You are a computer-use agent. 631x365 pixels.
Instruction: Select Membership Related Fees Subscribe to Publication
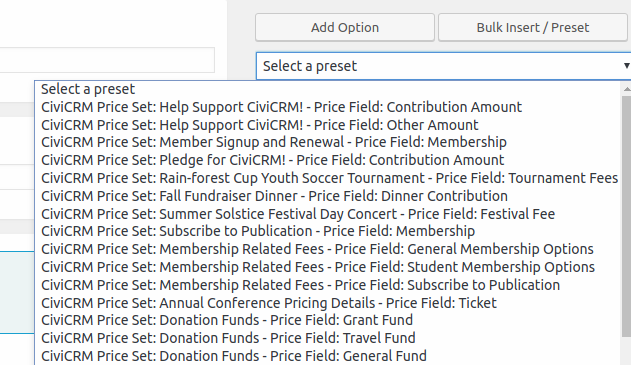[x=328, y=285]
